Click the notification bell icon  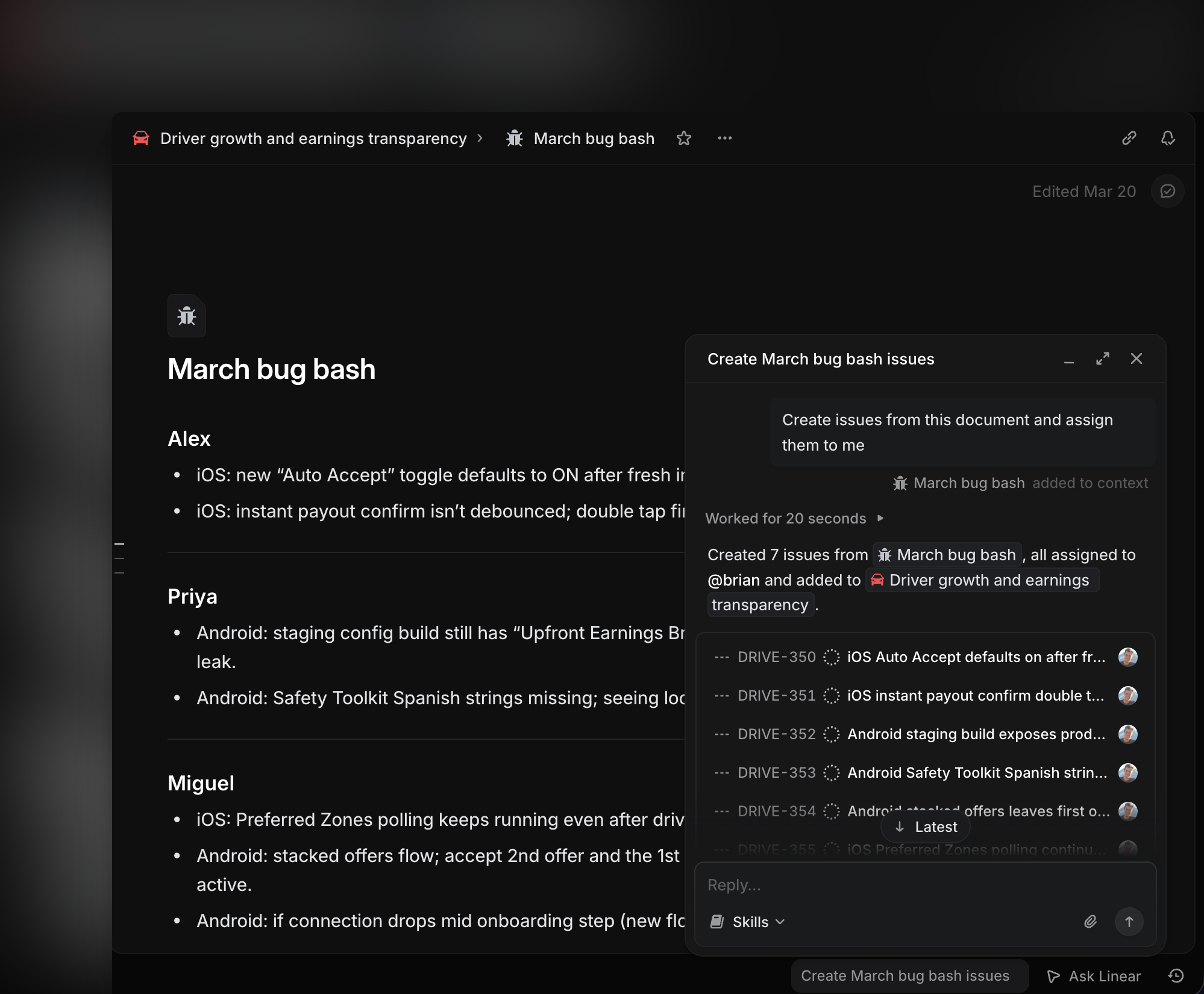pos(1168,139)
